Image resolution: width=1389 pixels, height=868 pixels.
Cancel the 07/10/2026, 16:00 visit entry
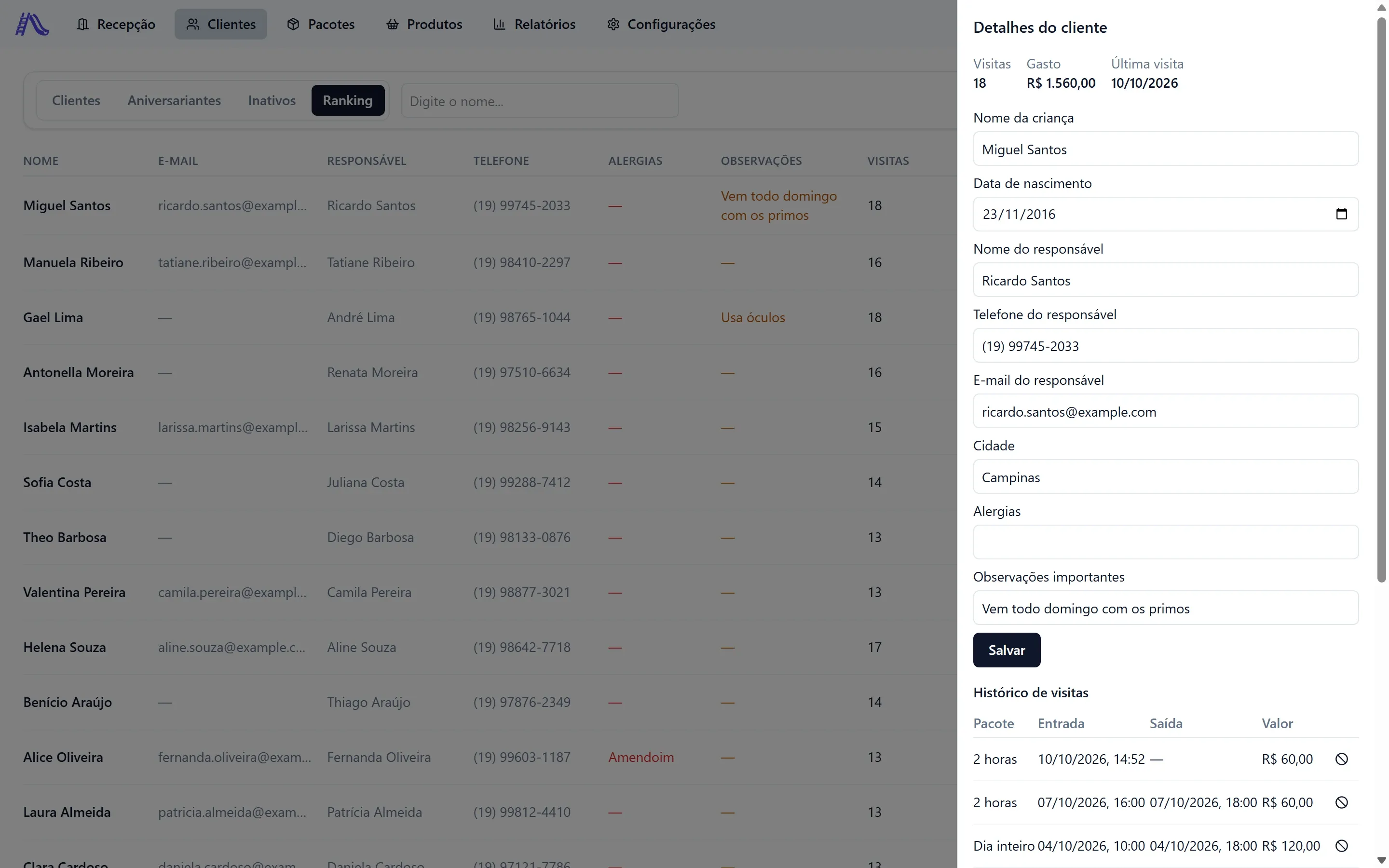pyautogui.click(x=1341, y=802)
